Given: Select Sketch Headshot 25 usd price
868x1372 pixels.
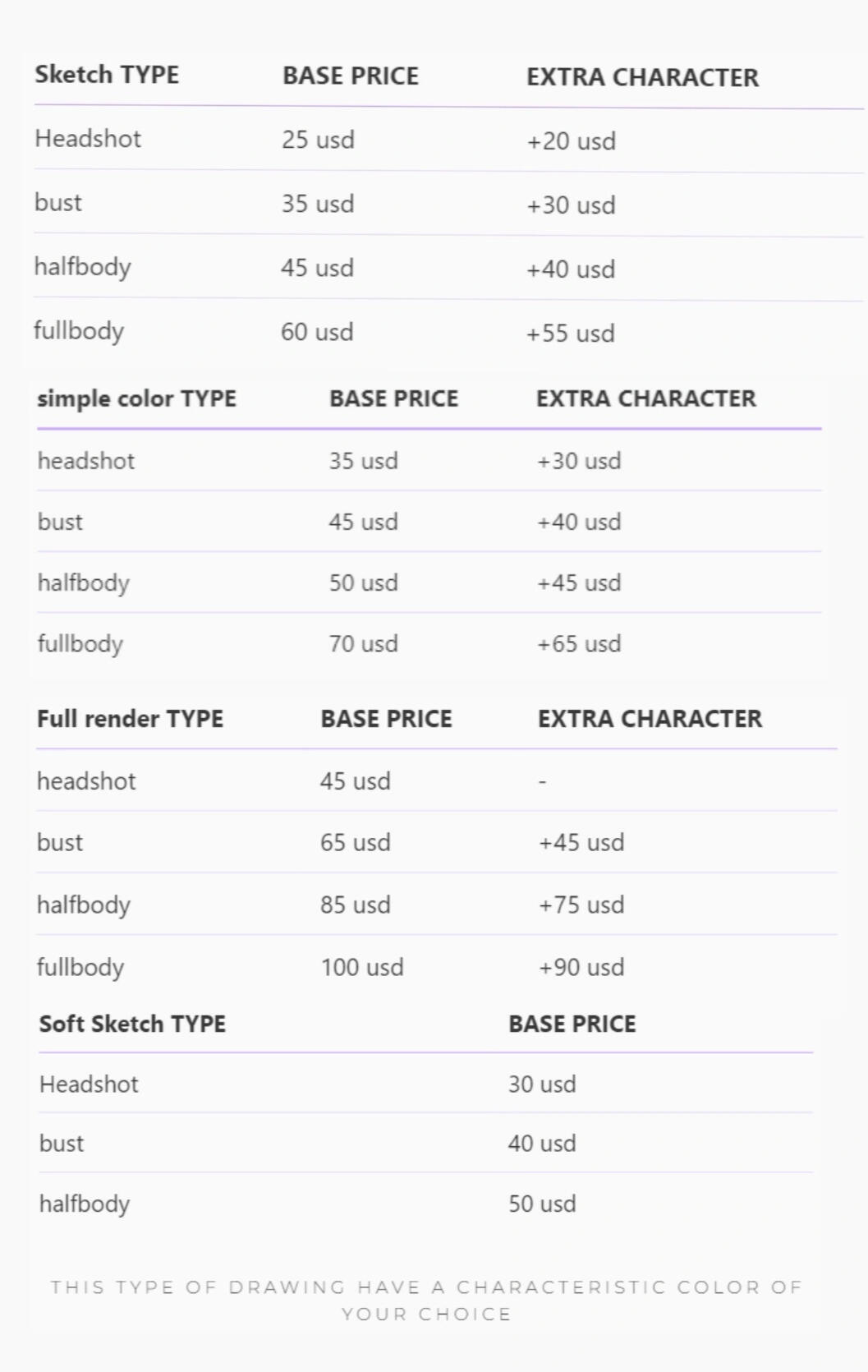Looking at the screenshot, I should point(318,140).
